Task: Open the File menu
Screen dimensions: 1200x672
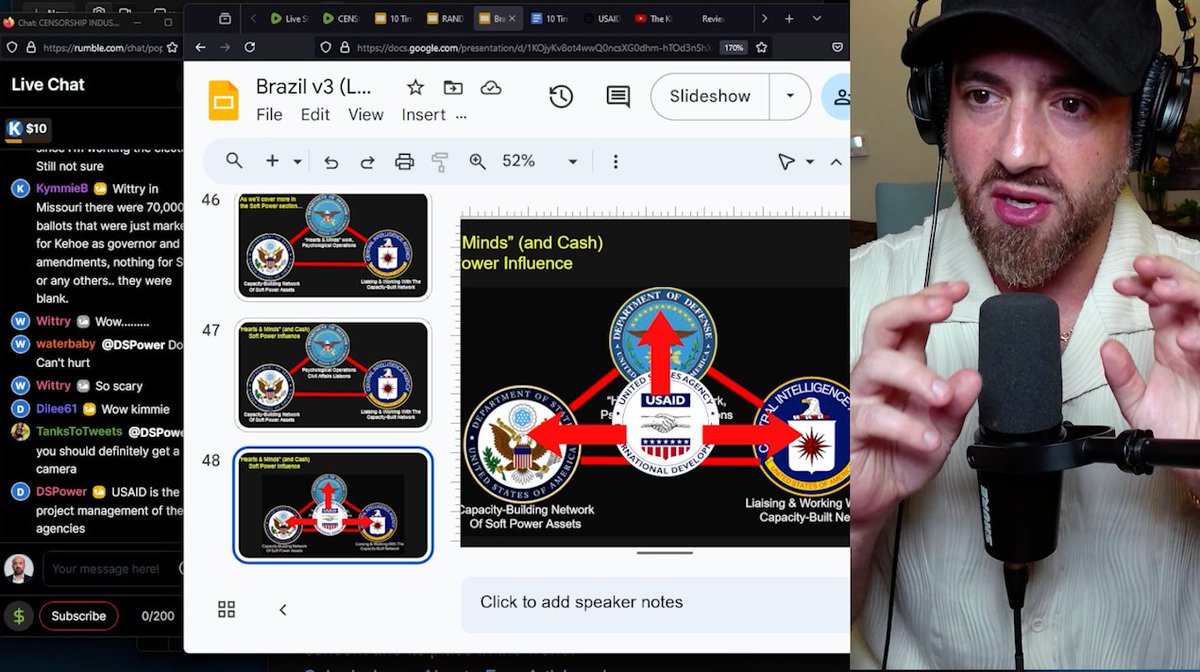Action: (x=269, y=115)
